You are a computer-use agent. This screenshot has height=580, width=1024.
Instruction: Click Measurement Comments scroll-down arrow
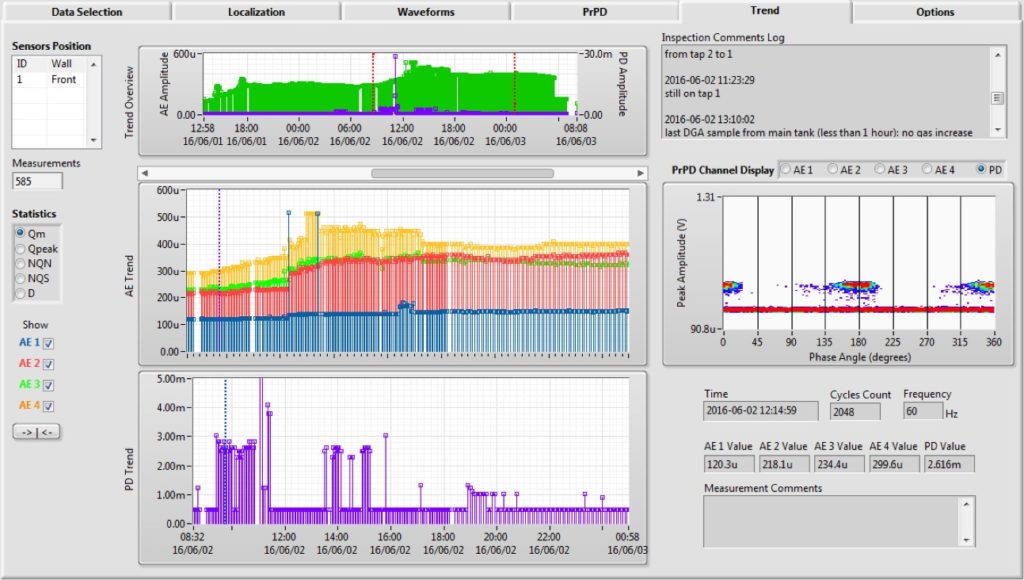(x=966, y=540)
